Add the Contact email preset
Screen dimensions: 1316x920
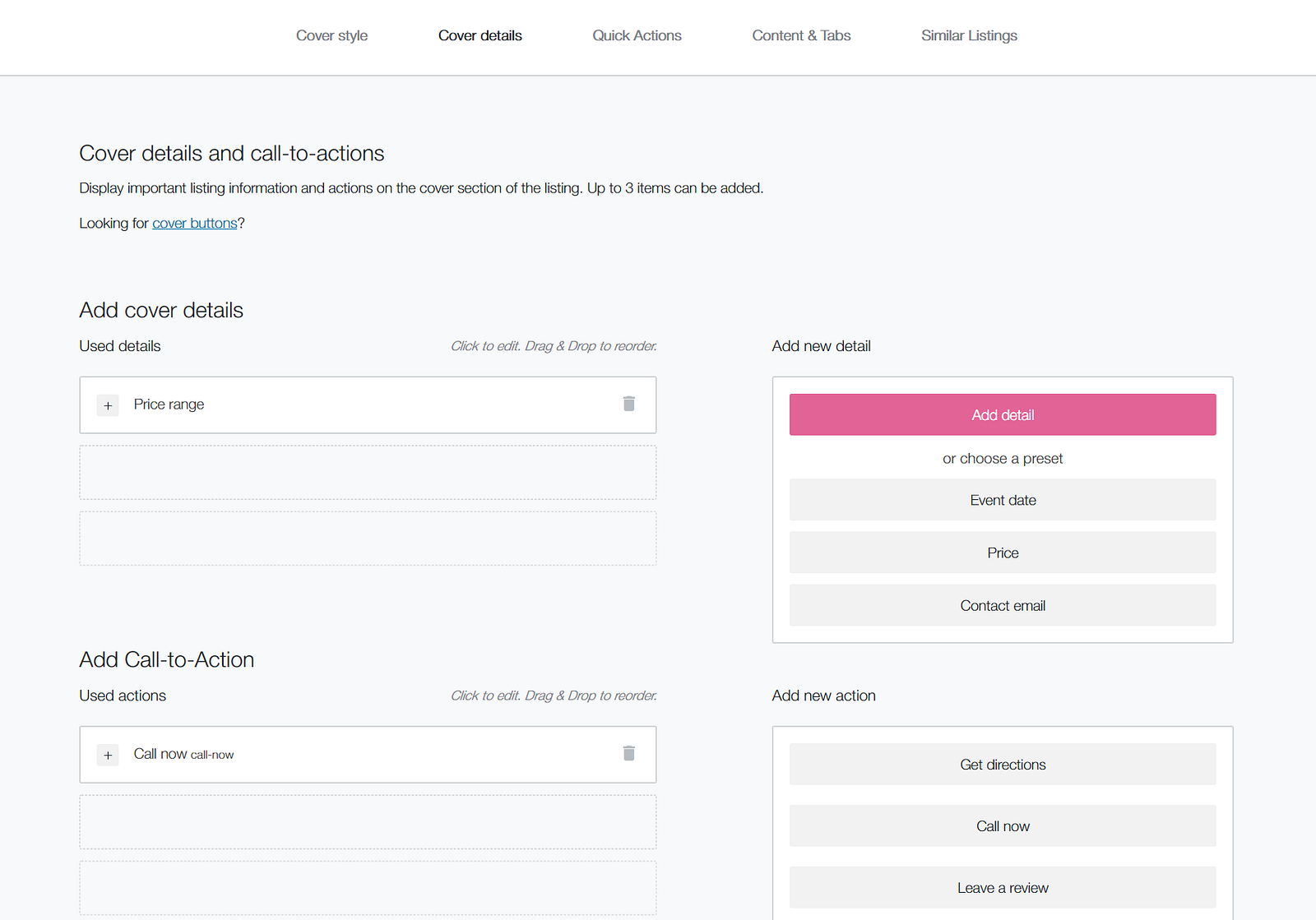coord(1003,605)
